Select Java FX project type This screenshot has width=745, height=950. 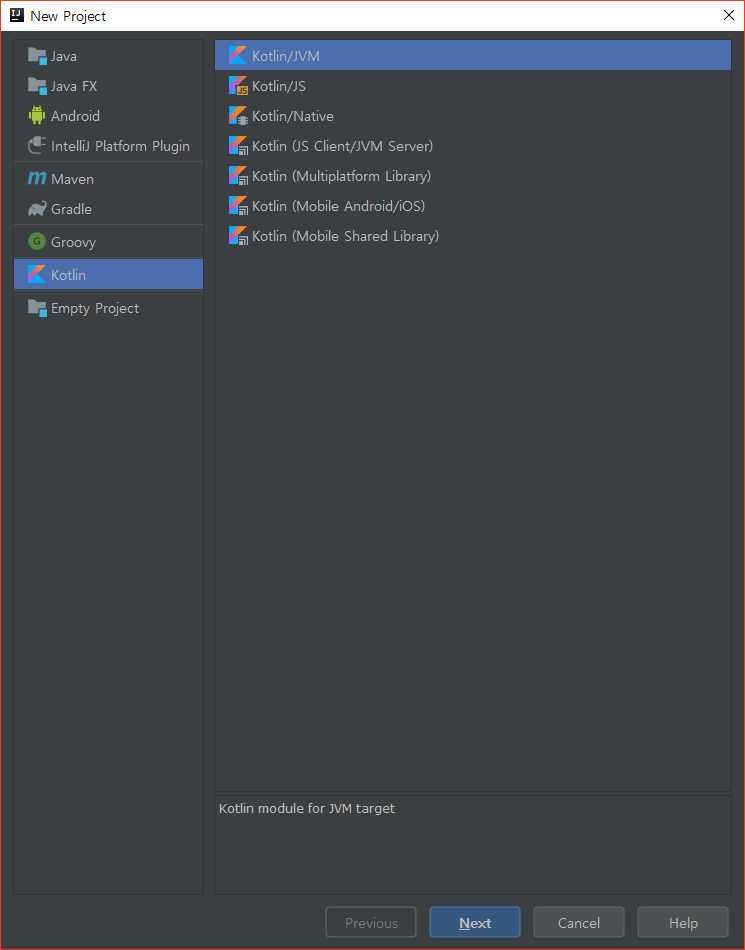(108, 86)
